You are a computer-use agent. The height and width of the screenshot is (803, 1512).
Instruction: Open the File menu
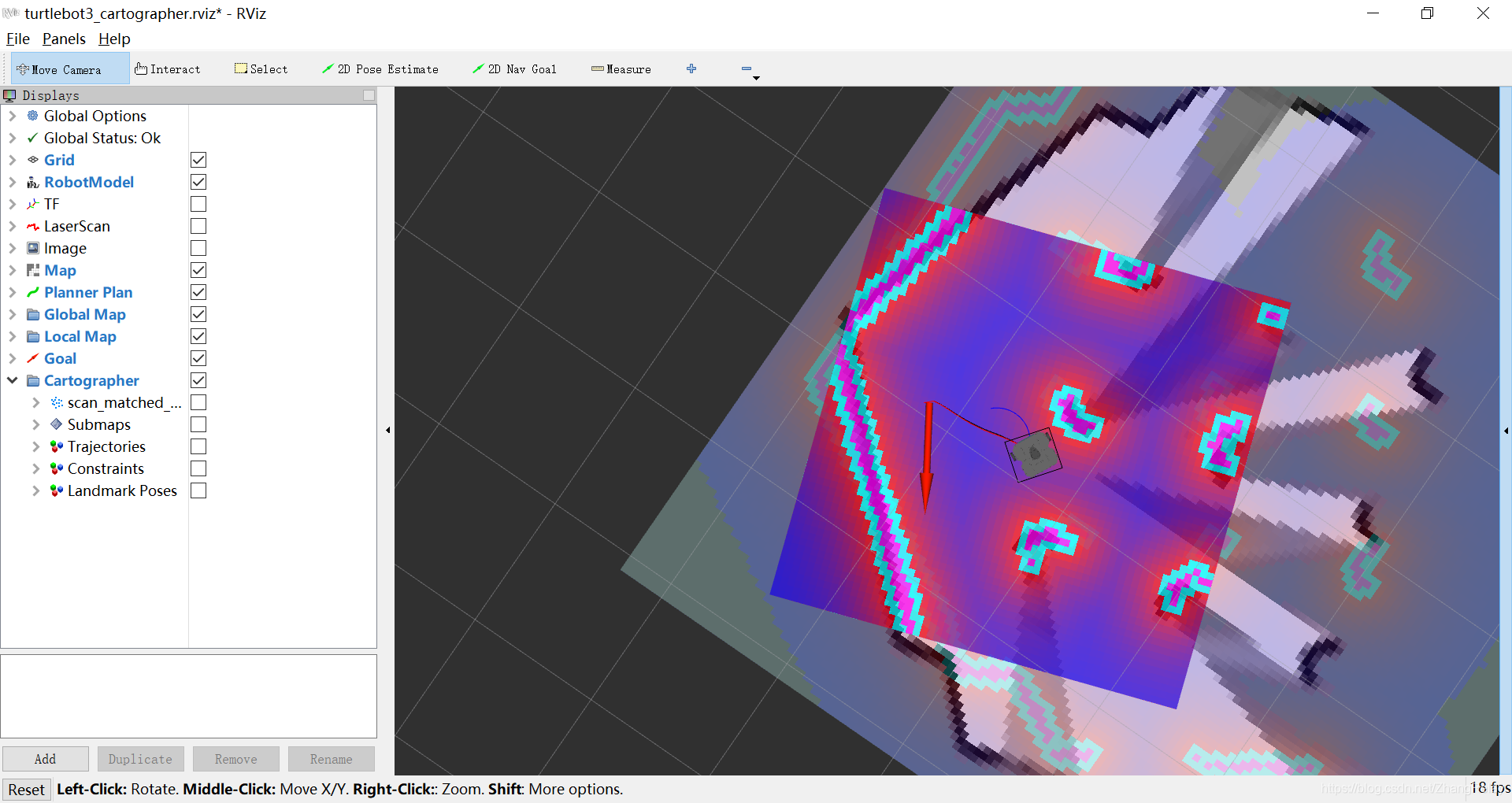tap(18, 39)
